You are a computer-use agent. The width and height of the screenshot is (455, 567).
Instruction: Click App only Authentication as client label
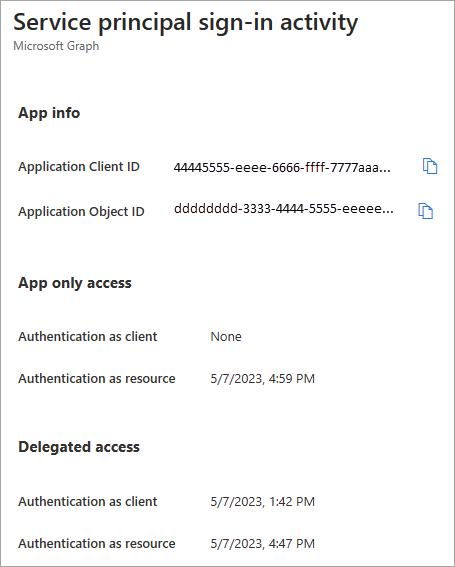pyautogui.click(x=88, y=337)
